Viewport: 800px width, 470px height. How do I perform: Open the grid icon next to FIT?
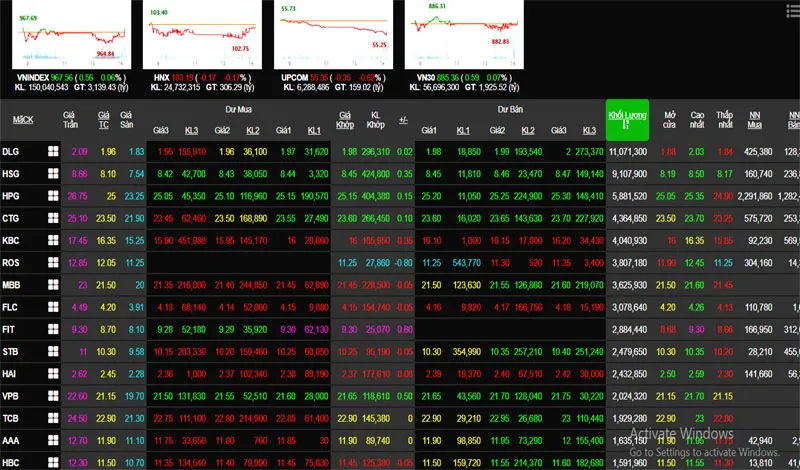pos(53,329)
